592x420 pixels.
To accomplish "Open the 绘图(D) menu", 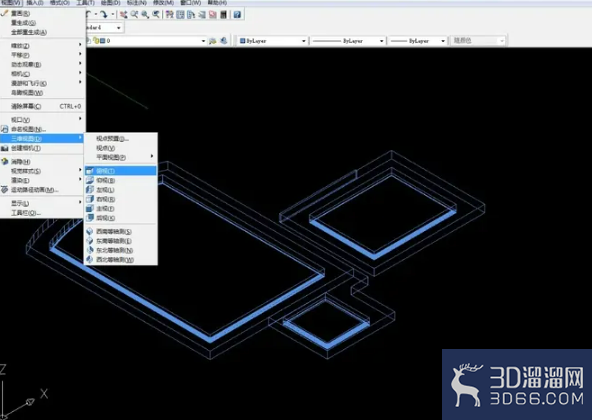I will pos(111,3).
